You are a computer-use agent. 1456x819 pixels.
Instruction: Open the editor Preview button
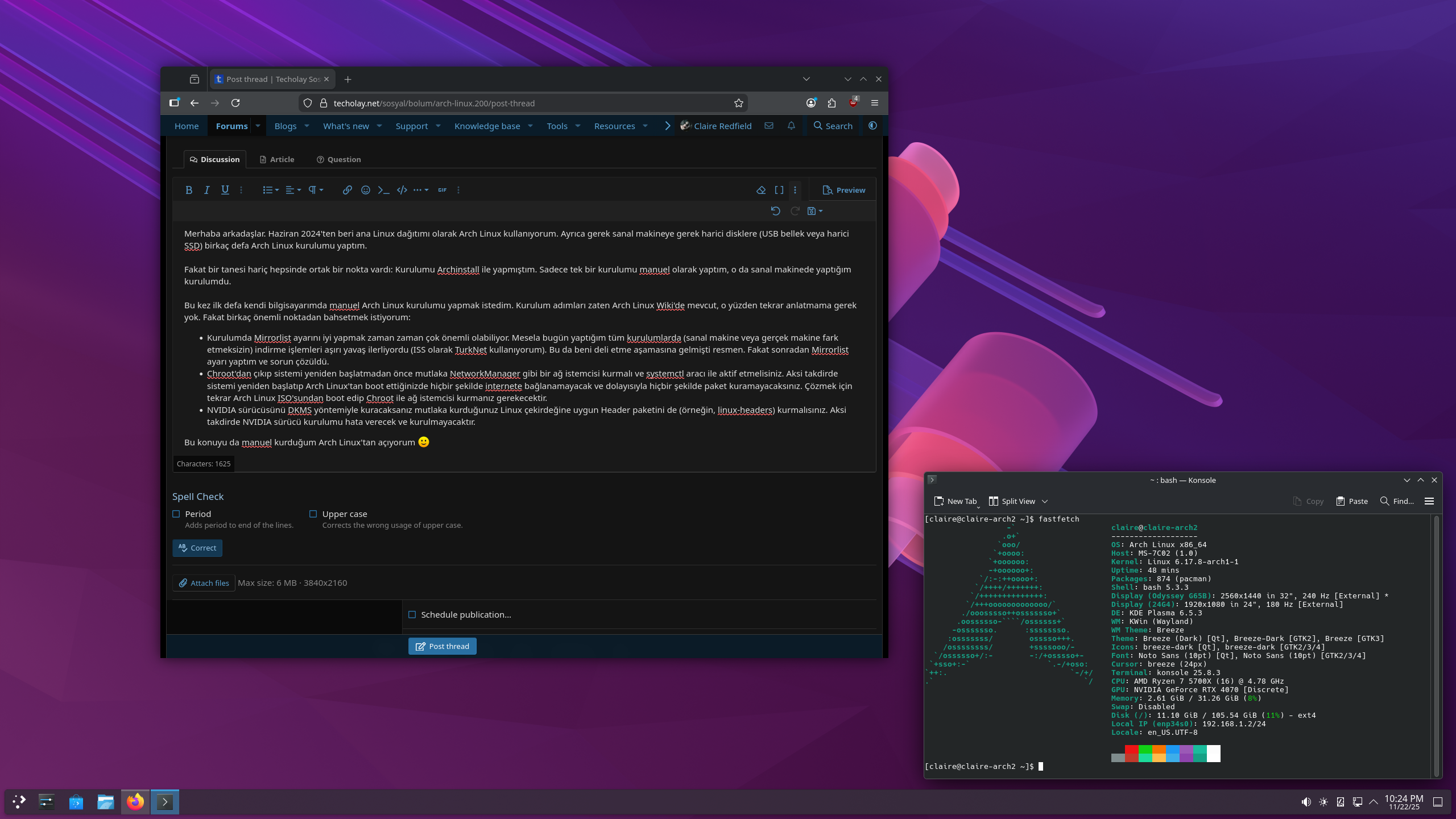point(844,190)
